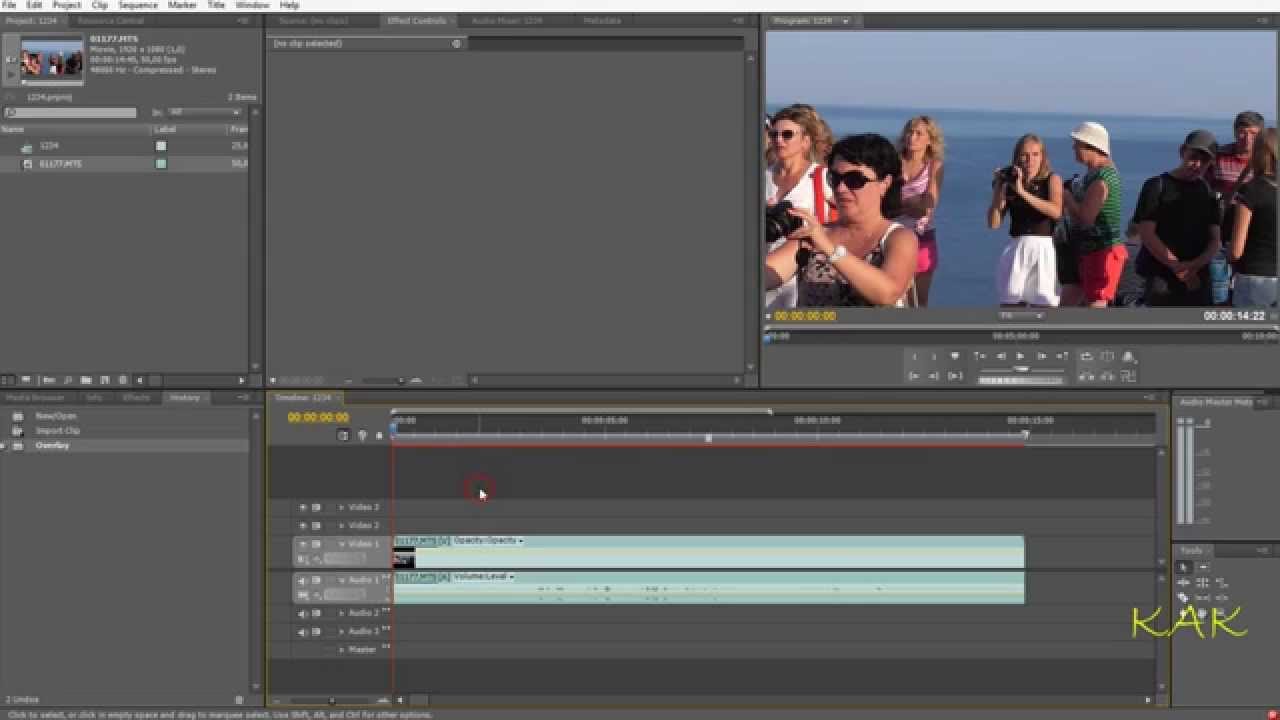The image size is (1280, 720).
Task: Select the Razor tool in Tools panel
Action: 1183,598
